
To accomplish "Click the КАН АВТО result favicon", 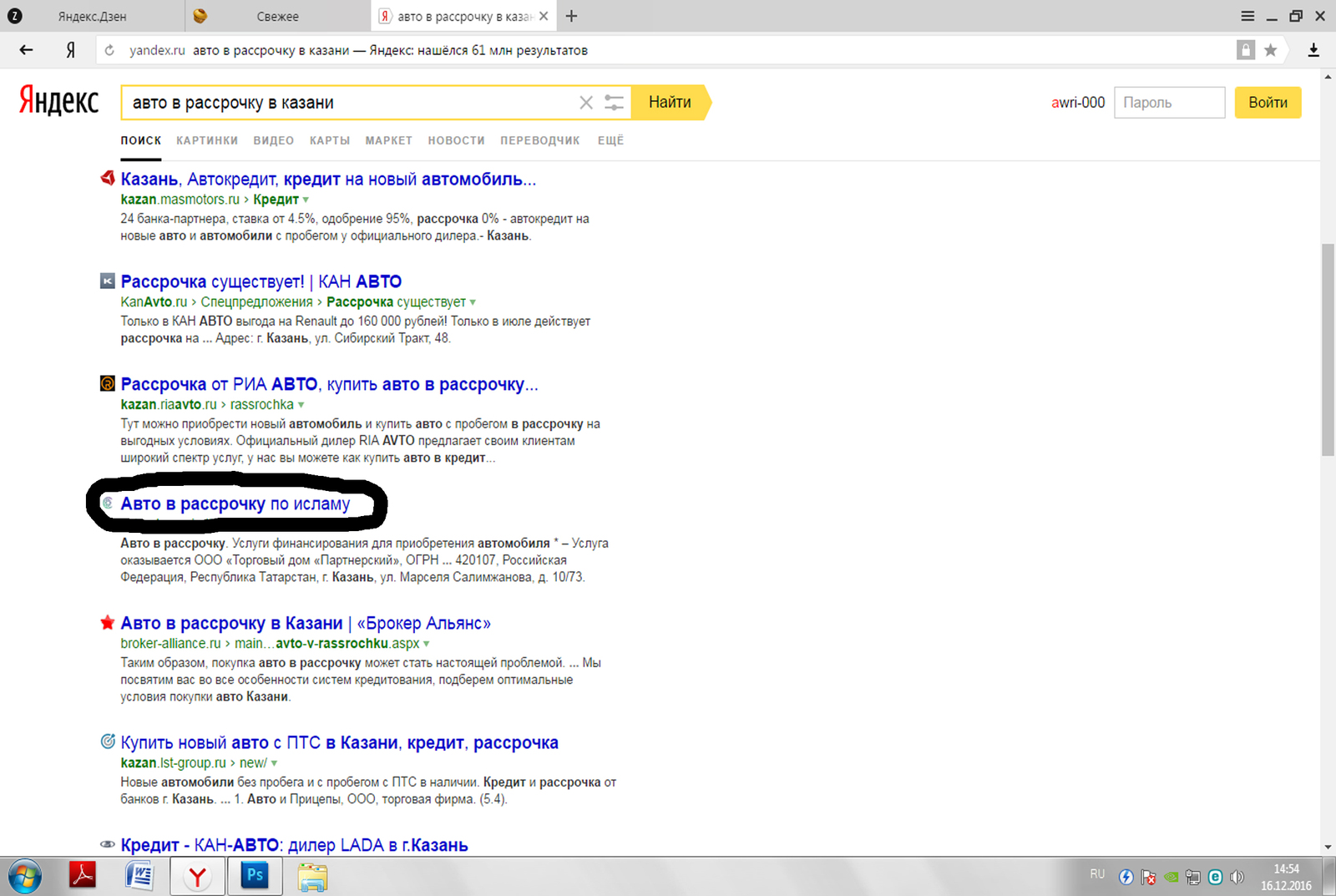I will (107, 281).
